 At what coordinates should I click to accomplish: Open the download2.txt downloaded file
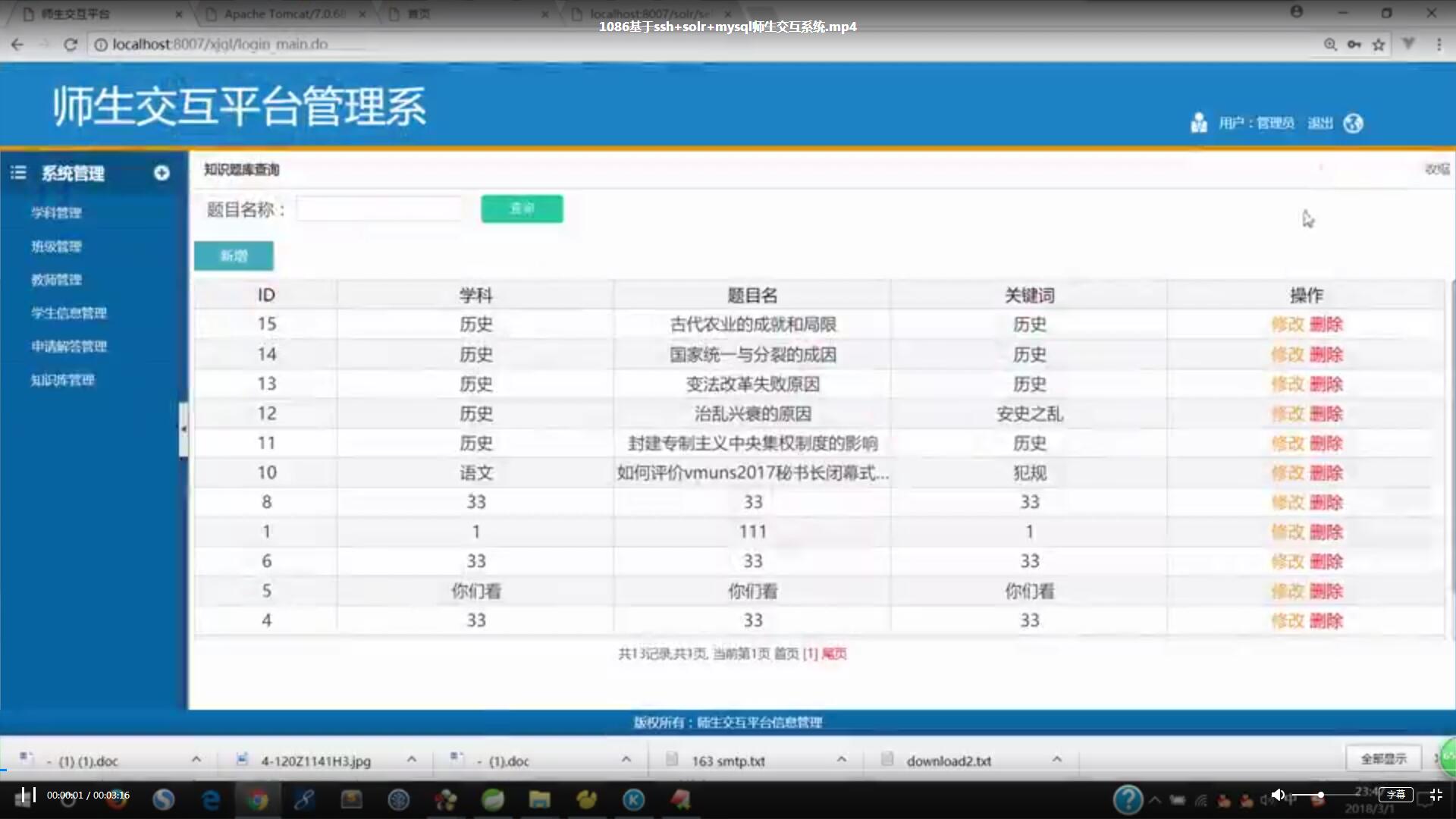[x=949, y=761]
